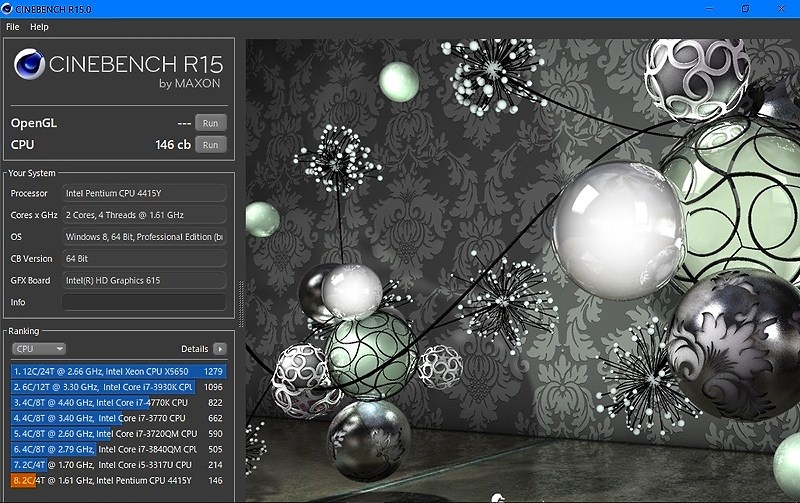Click the Details arrow button in Ranking
This screenshot has height=503, width=800.
220,349
